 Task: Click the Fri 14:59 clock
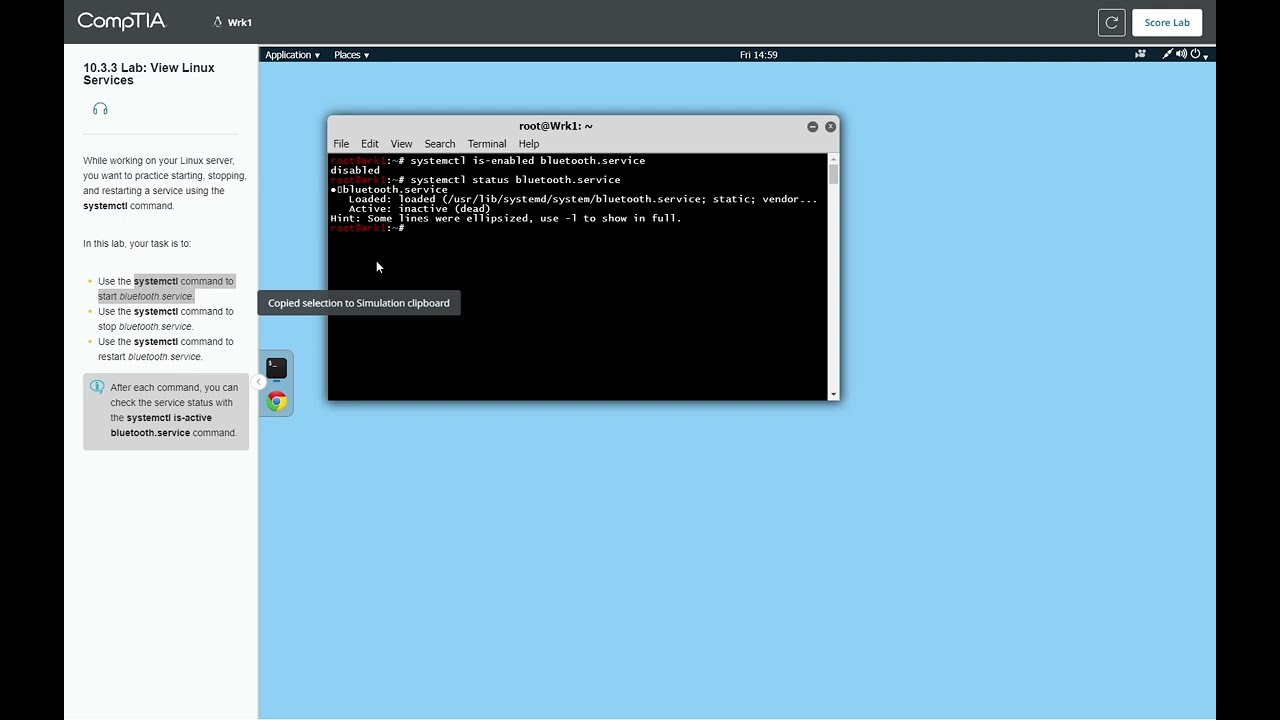758,55
